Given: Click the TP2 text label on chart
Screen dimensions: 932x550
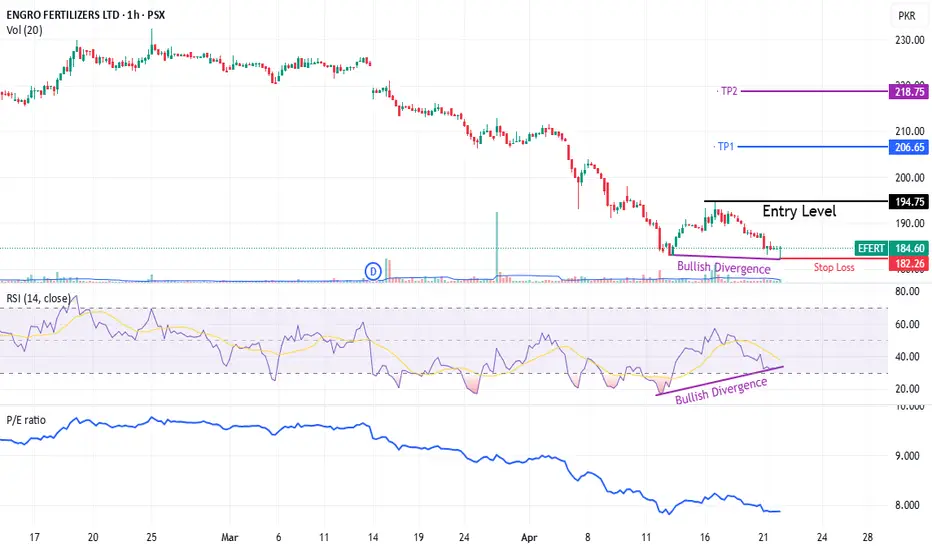Looking at the screenshot, I should coord(729,91).
